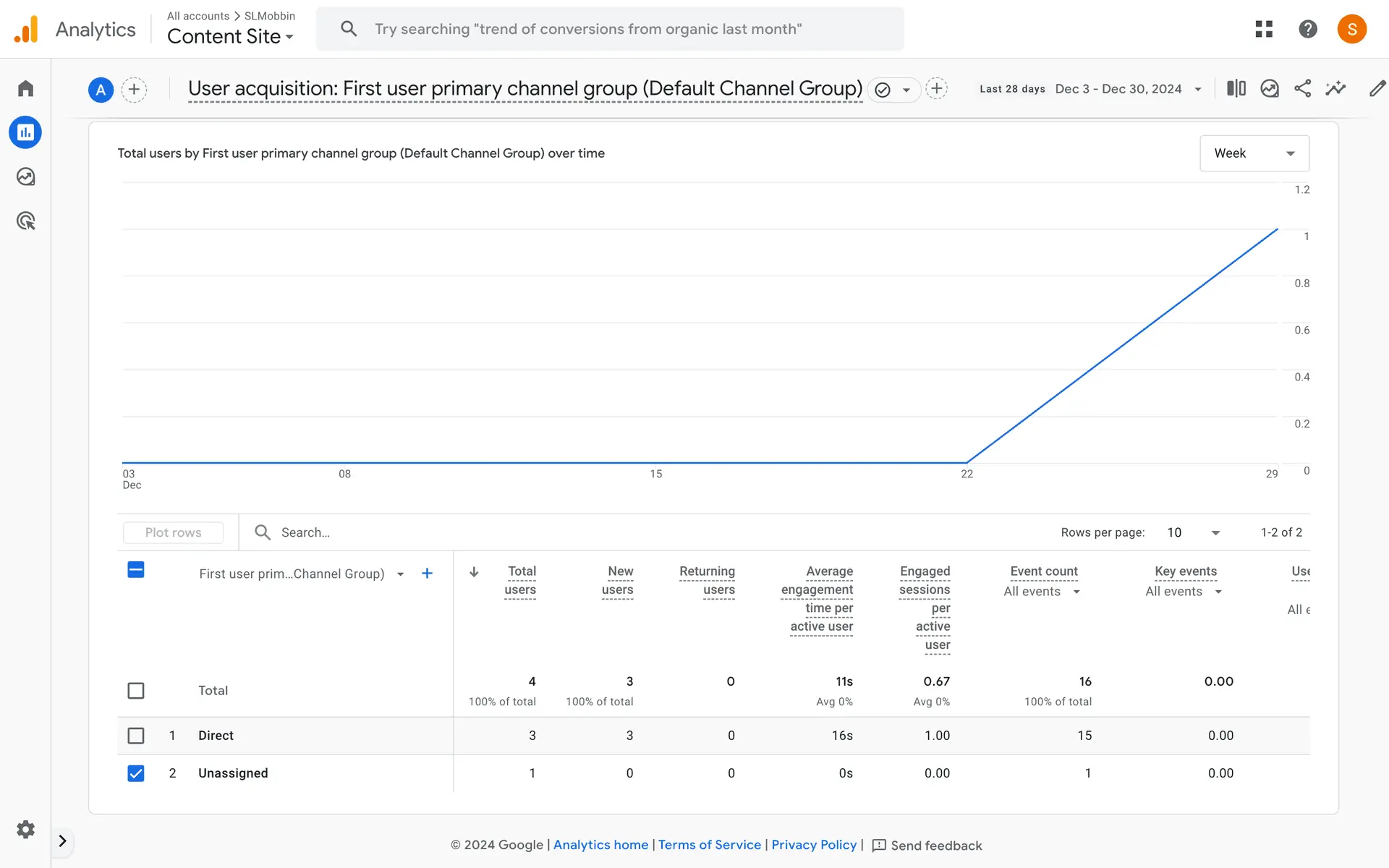
Task: Open the Week granularity dropdown
Action: click(x=1254, y=153)
